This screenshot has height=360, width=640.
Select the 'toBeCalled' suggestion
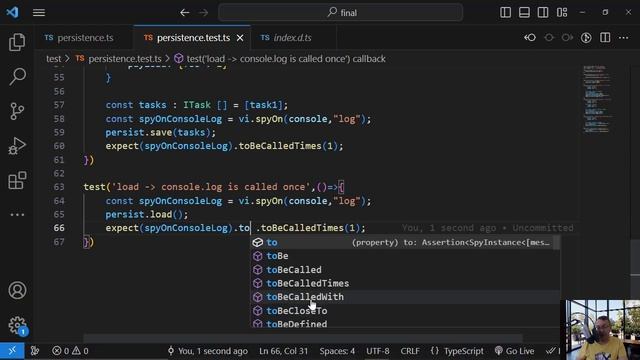point(405,269)
